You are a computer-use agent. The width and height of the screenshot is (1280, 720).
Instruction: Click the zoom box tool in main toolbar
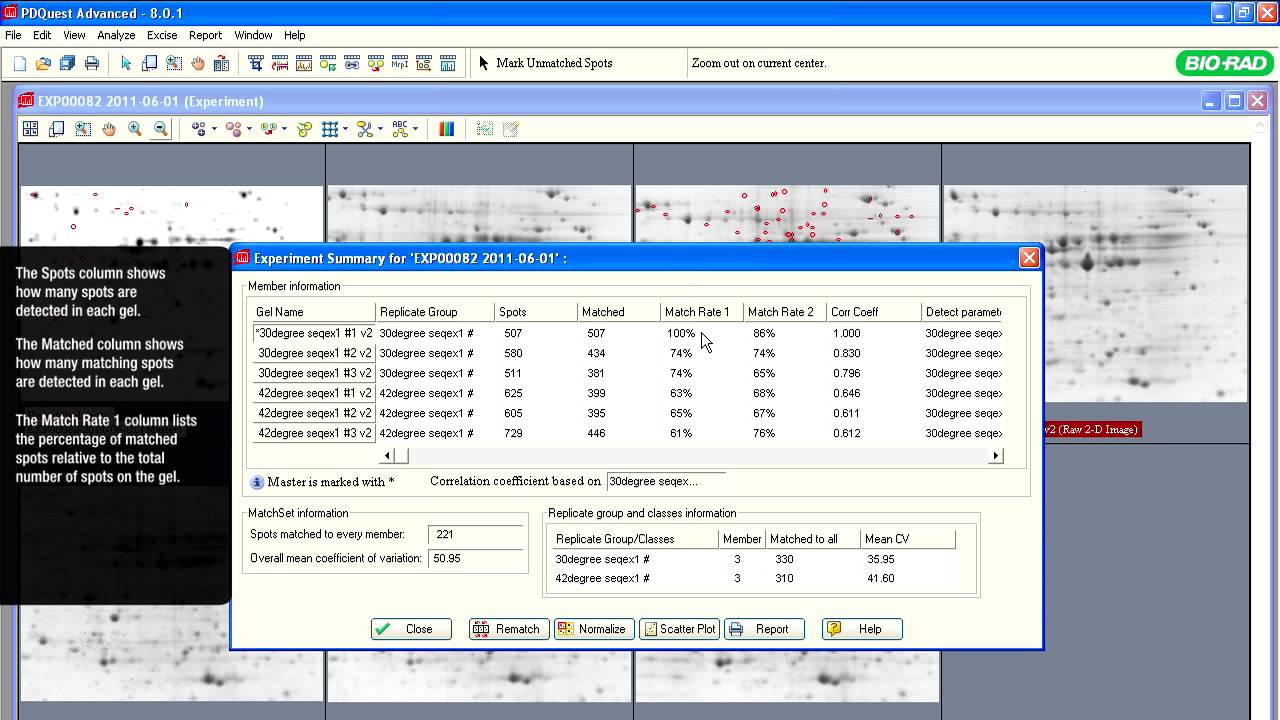pos(174,63)
